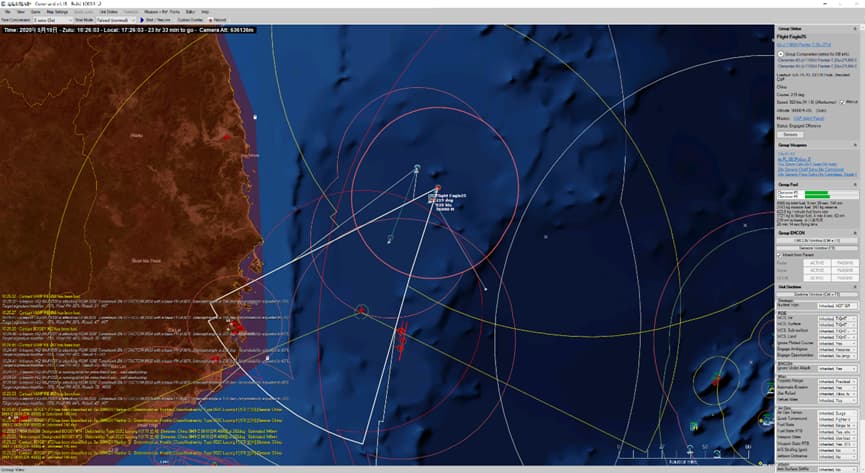
Task: Open the assigned mission link
Action: coord(808,119)
